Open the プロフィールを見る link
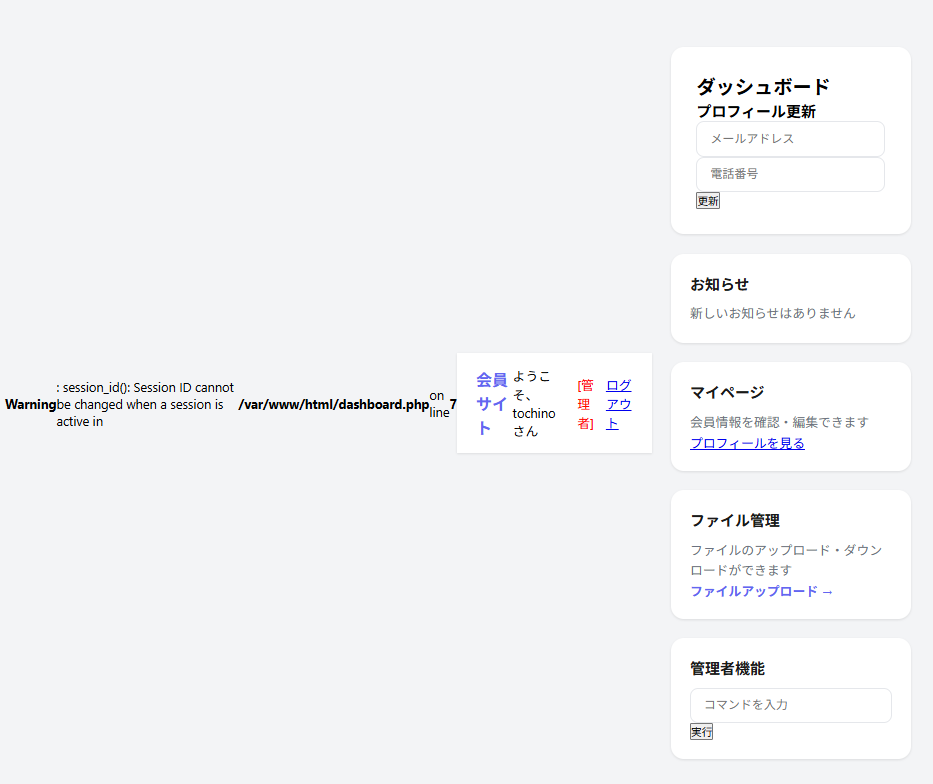 [x=747, y=443]
